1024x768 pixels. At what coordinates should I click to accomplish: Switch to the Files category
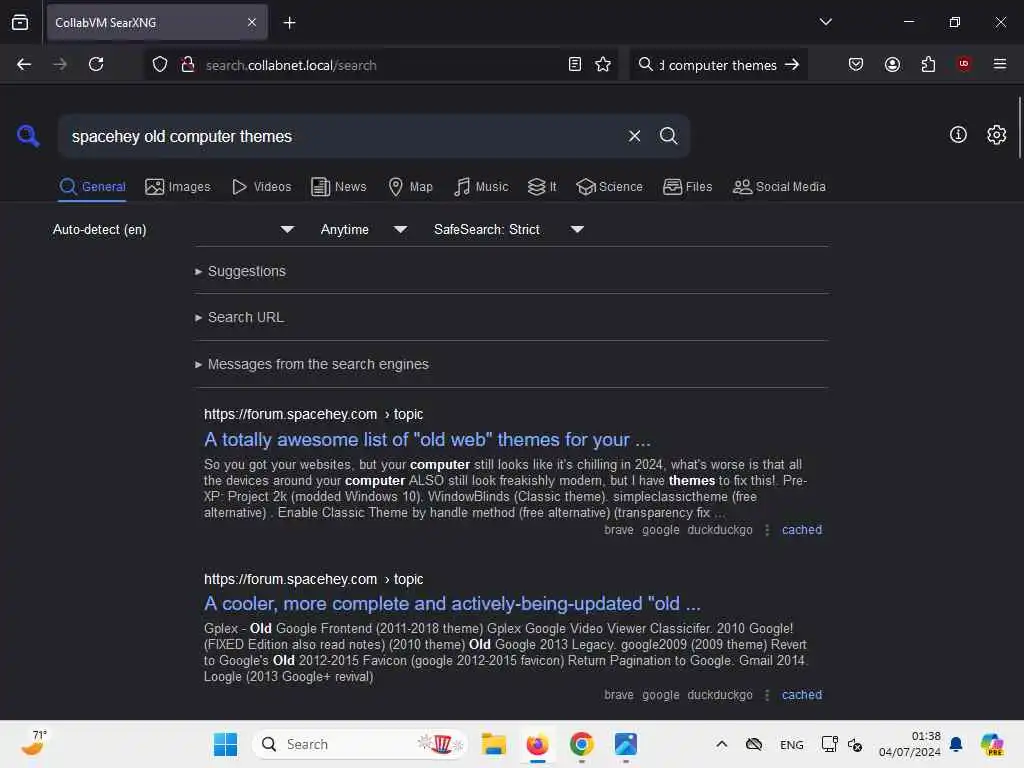687,187
